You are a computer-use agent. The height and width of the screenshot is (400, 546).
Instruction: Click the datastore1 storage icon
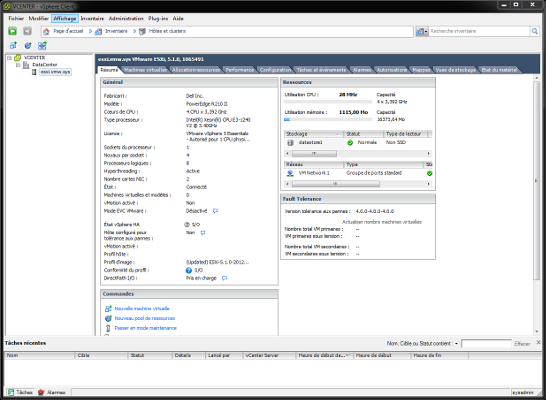tap(290, 143)
